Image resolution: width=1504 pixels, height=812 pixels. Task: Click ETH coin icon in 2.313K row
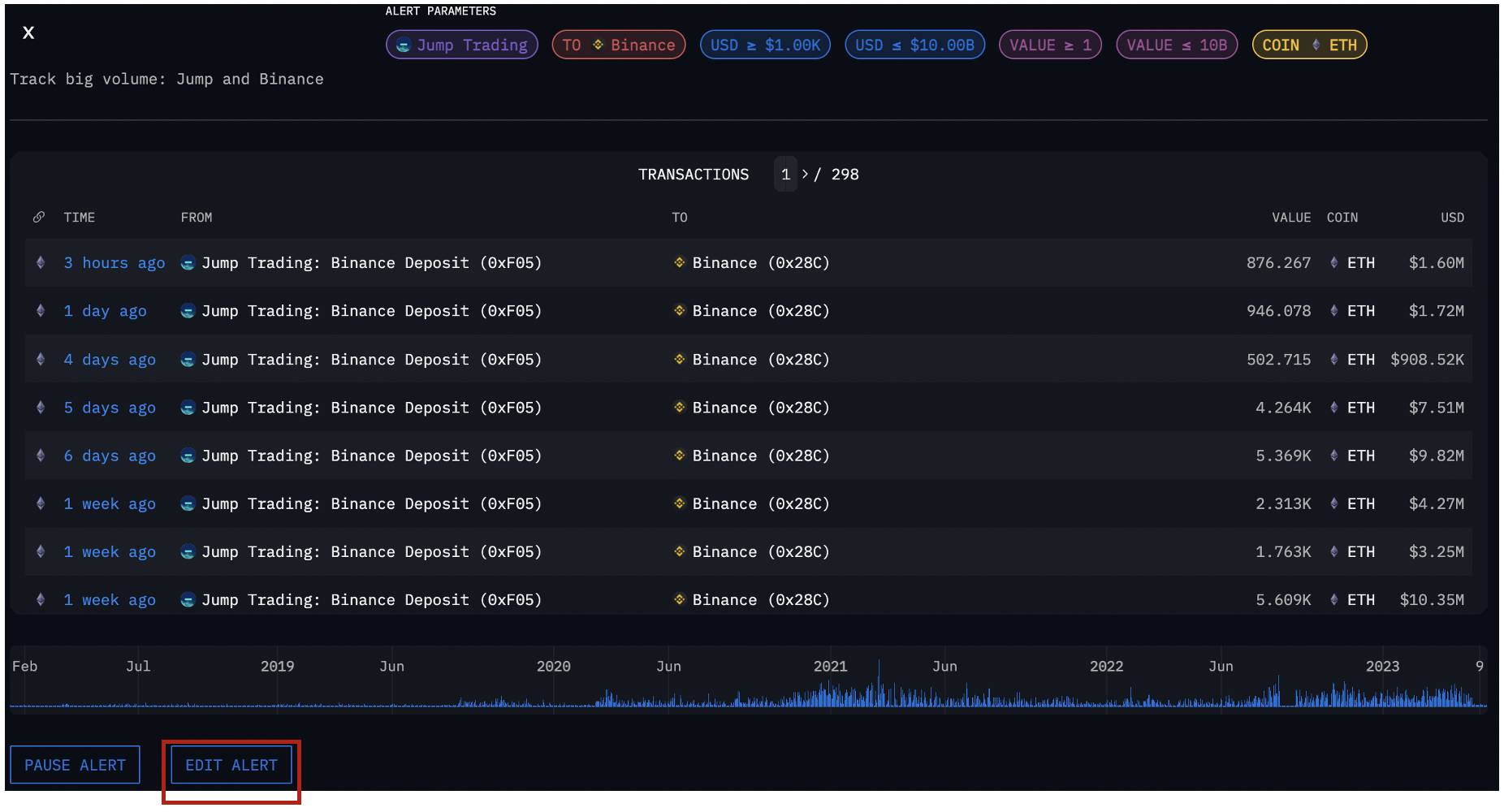click(x=1333, y=503)
